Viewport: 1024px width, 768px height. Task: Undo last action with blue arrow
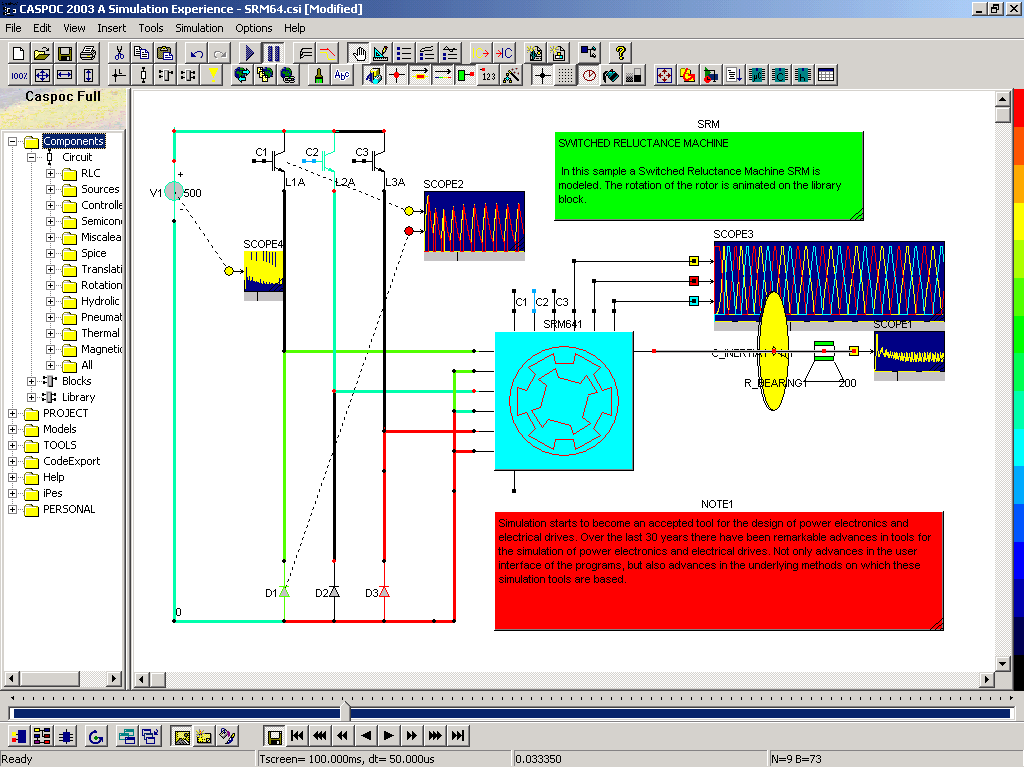pyautogui.click(x=197, y=53)
